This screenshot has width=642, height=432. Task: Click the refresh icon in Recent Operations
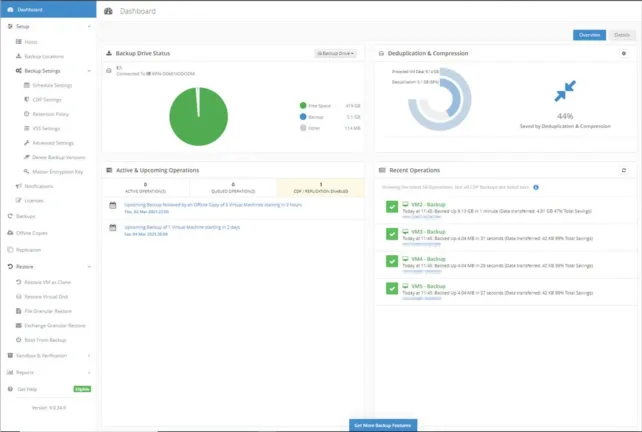623,171
